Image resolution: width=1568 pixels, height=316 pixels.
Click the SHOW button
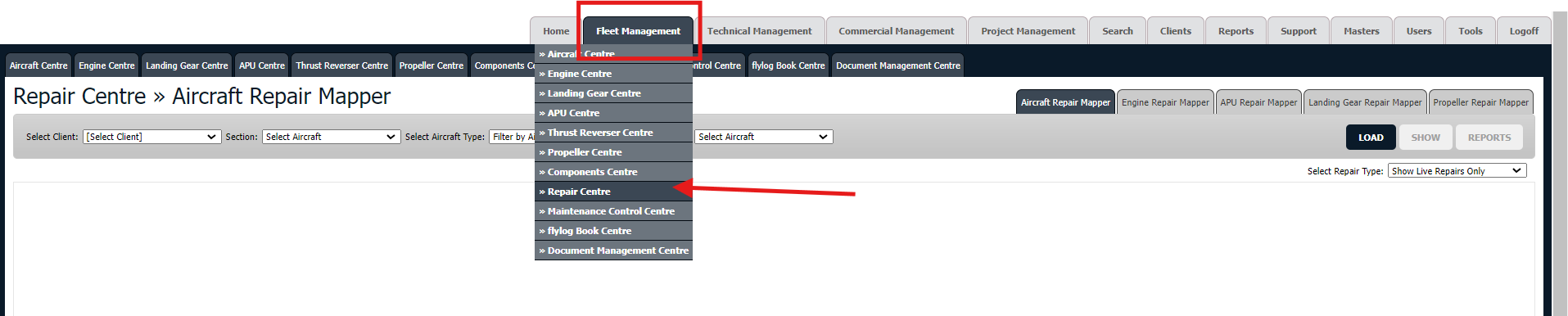[x=1426, y=138]
